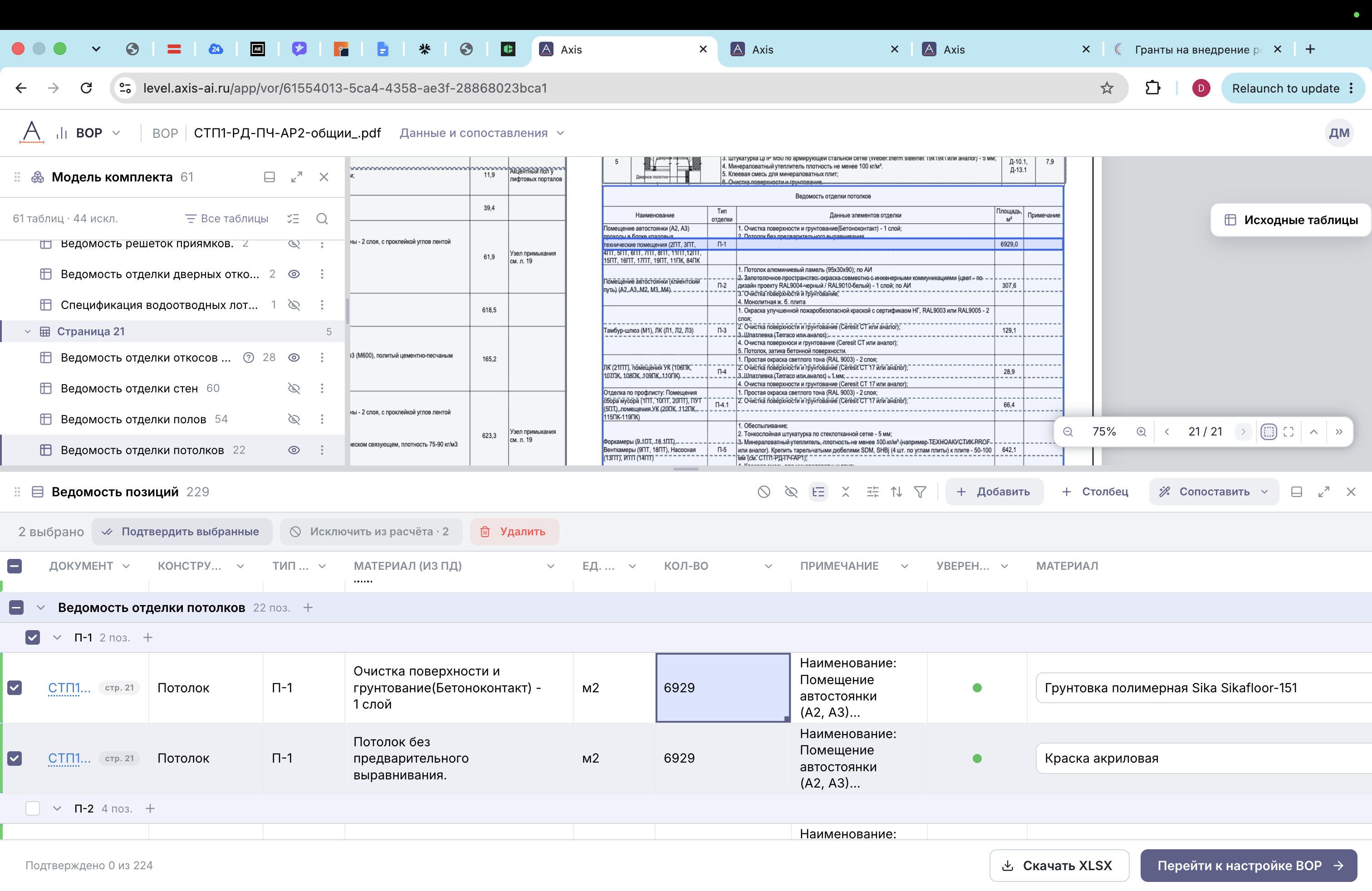The width and height of the screenshot is (1372, 891).
Task: Show the hidden Ведомость отделки полов table
Action: click(x=294, y=419)
